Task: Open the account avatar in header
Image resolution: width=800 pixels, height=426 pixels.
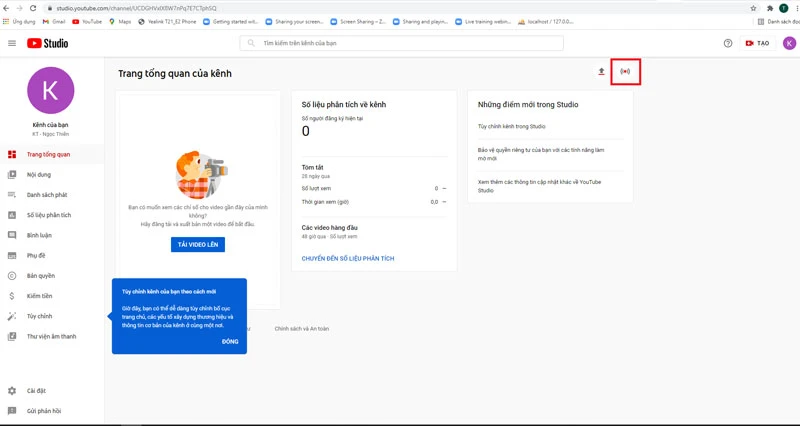Action: pyautogui.click(x=789, y=43)
